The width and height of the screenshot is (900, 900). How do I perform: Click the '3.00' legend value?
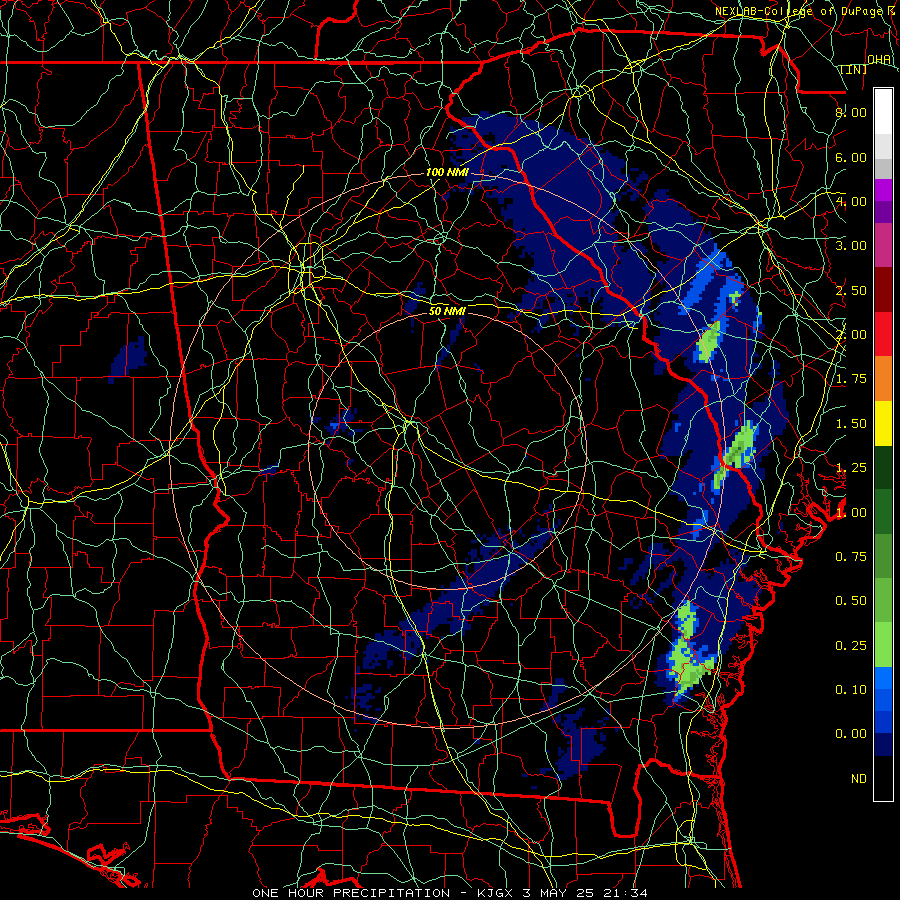click(x=851, y=246)
